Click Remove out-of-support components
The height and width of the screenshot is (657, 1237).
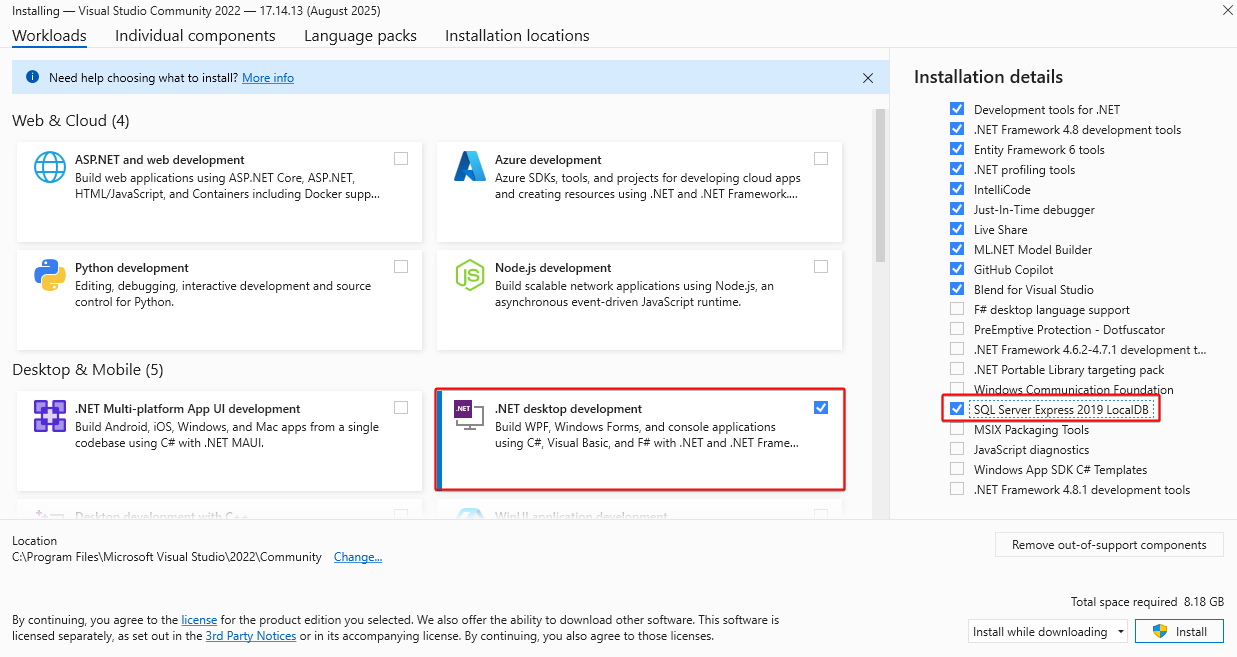click(x=1109, y=544)
